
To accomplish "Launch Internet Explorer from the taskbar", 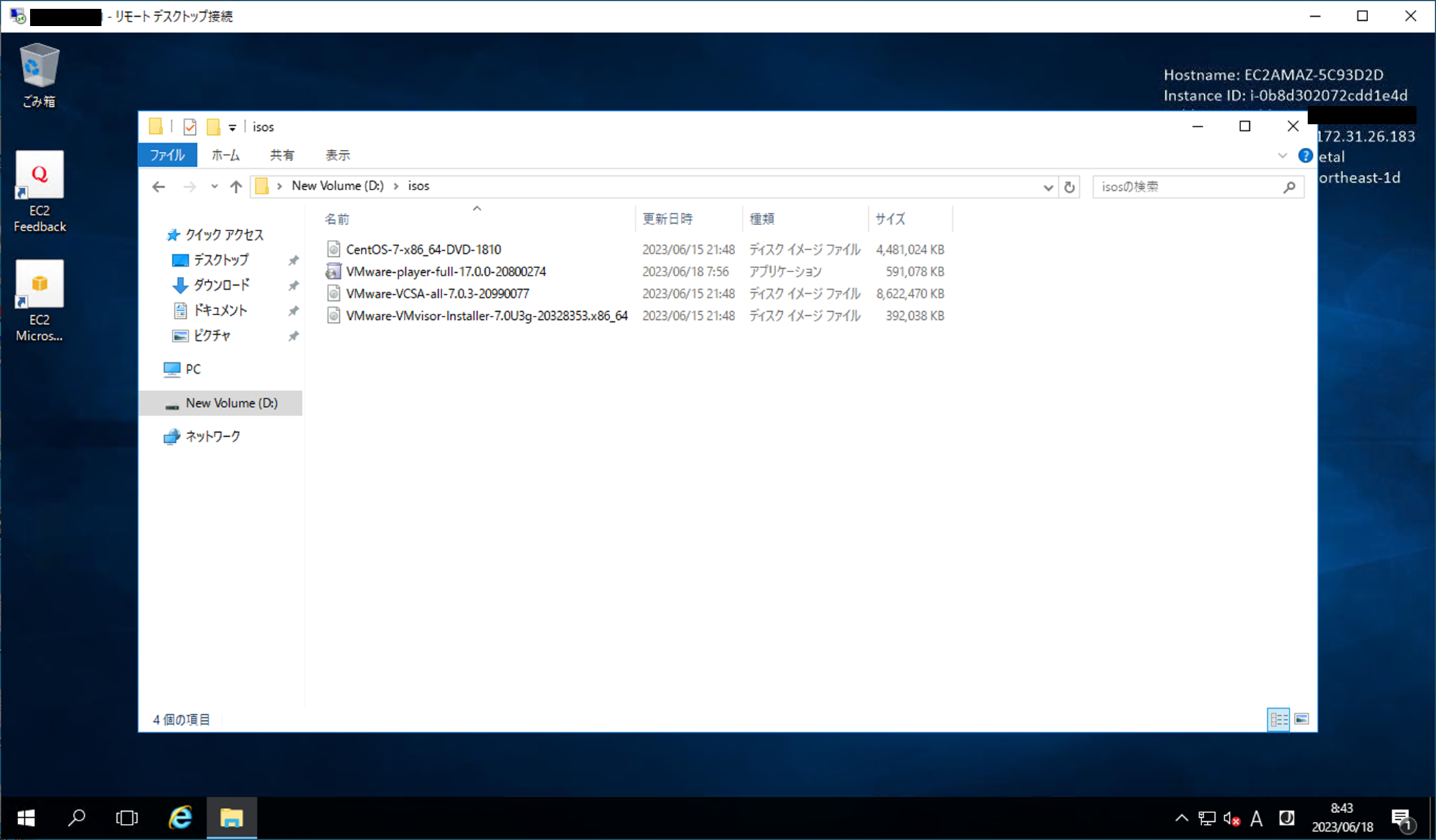I will tap(179, 818).
